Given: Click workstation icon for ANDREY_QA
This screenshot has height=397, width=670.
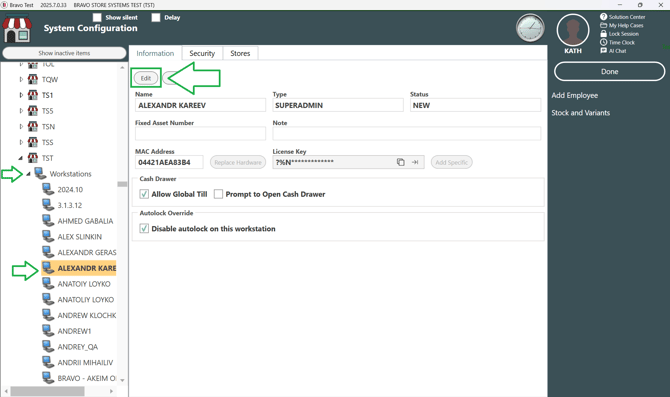Looking at the screenshot, I should tap(48, 347).
